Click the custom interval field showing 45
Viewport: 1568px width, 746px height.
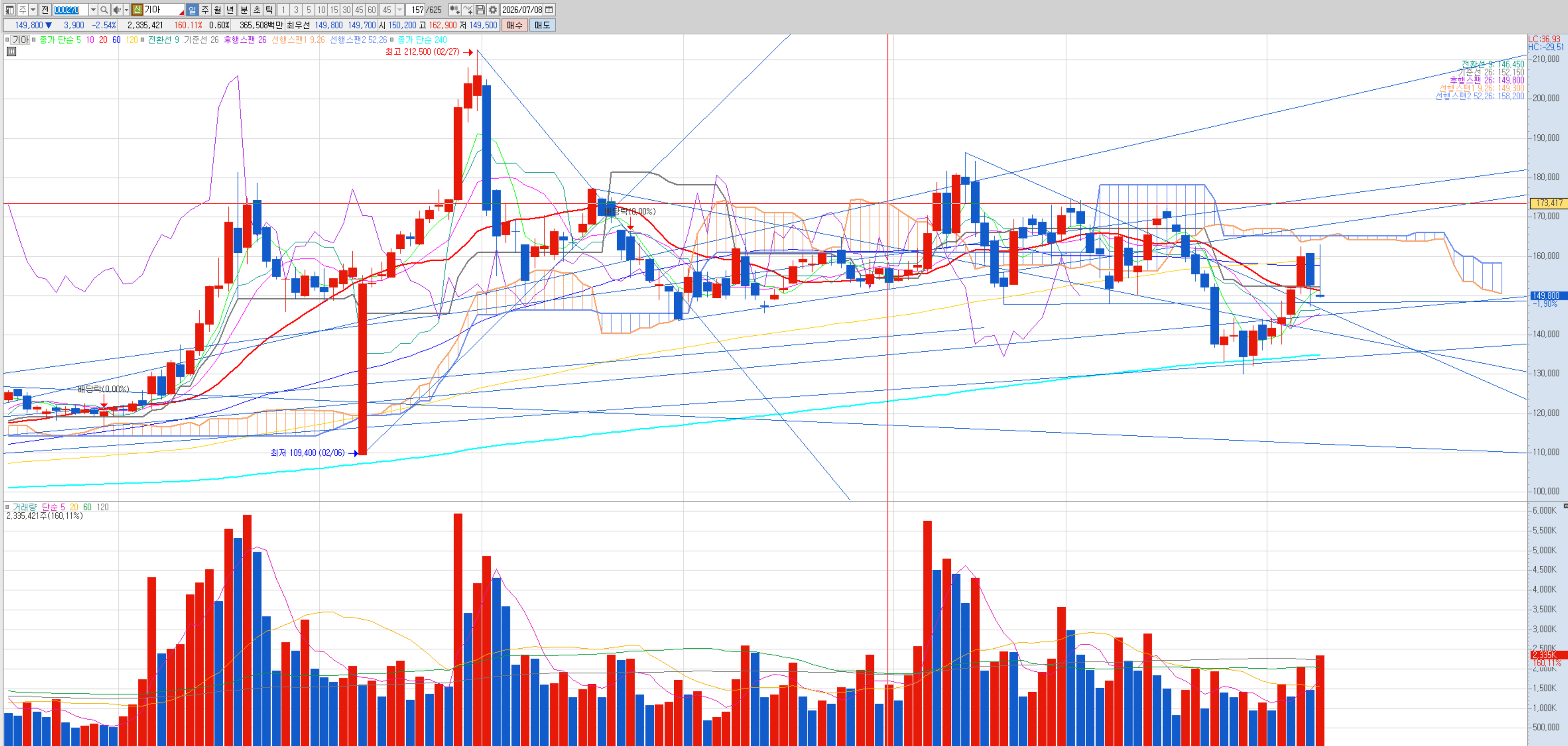387,10
